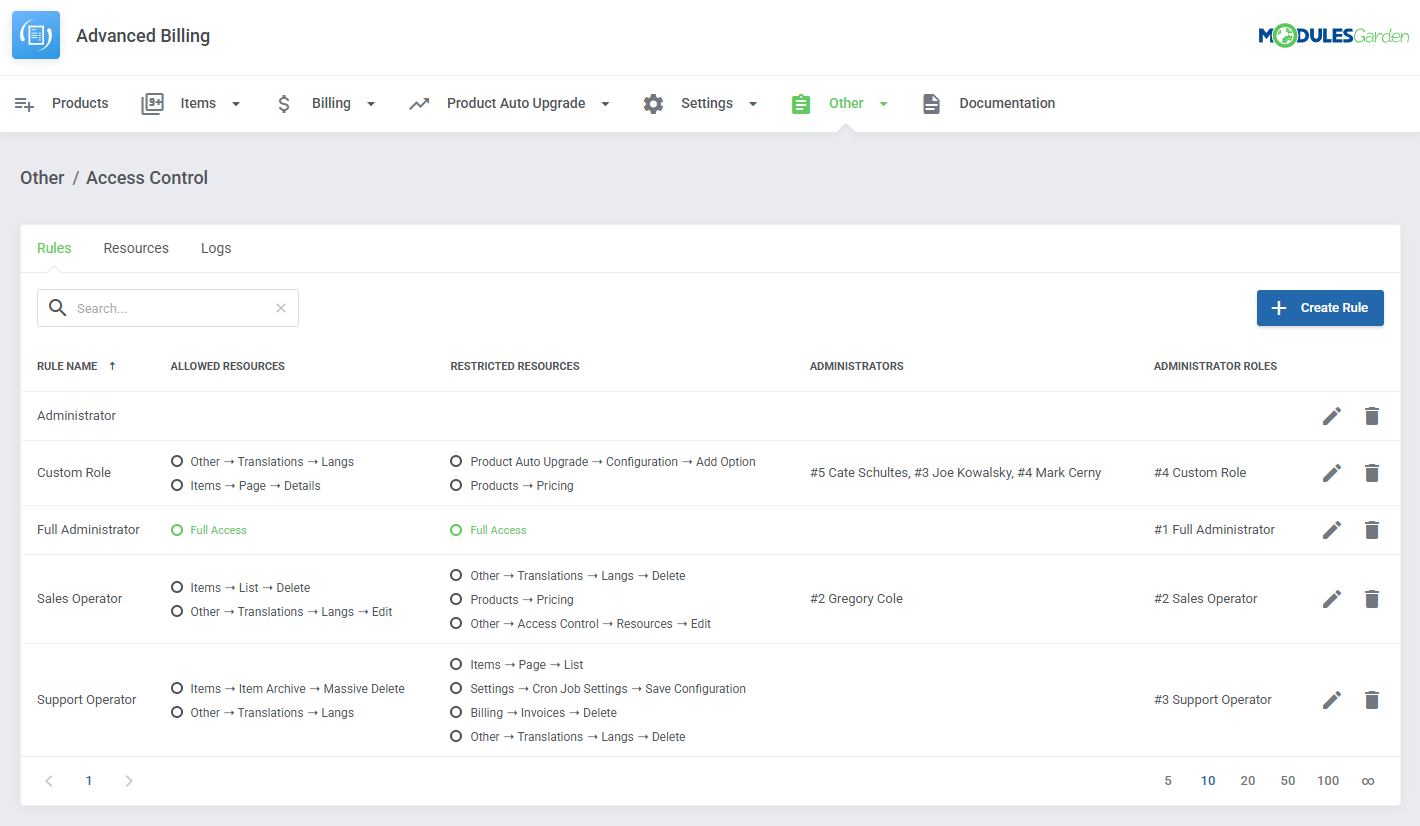Open the Logs tab
Image resolution: width=1420 pixels, height=826 pixels.
click(x=216, y=247)
